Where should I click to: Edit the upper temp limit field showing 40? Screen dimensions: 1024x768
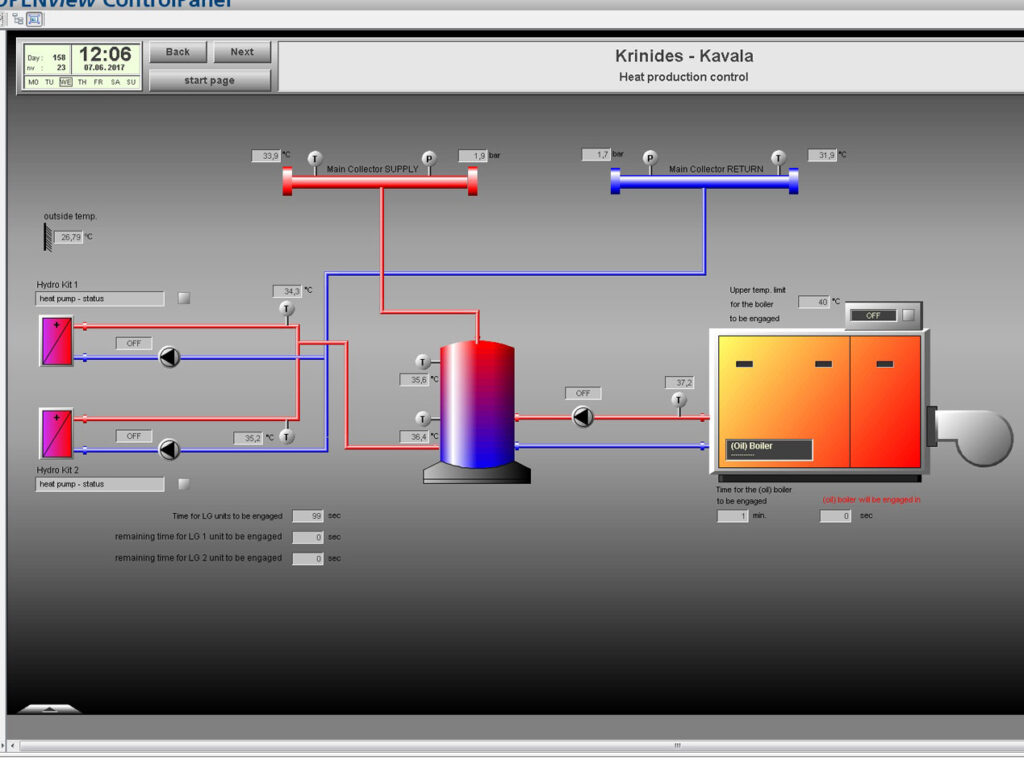[814, 302]
